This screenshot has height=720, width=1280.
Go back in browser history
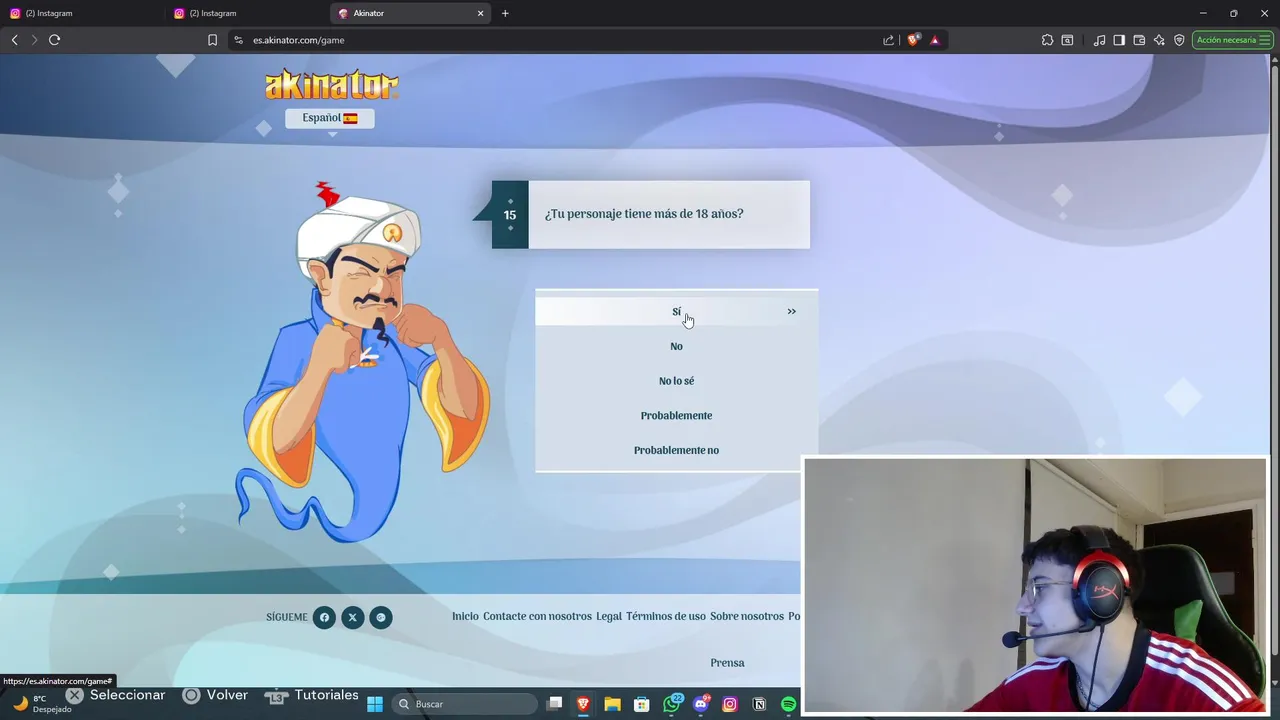pos(14,40)
